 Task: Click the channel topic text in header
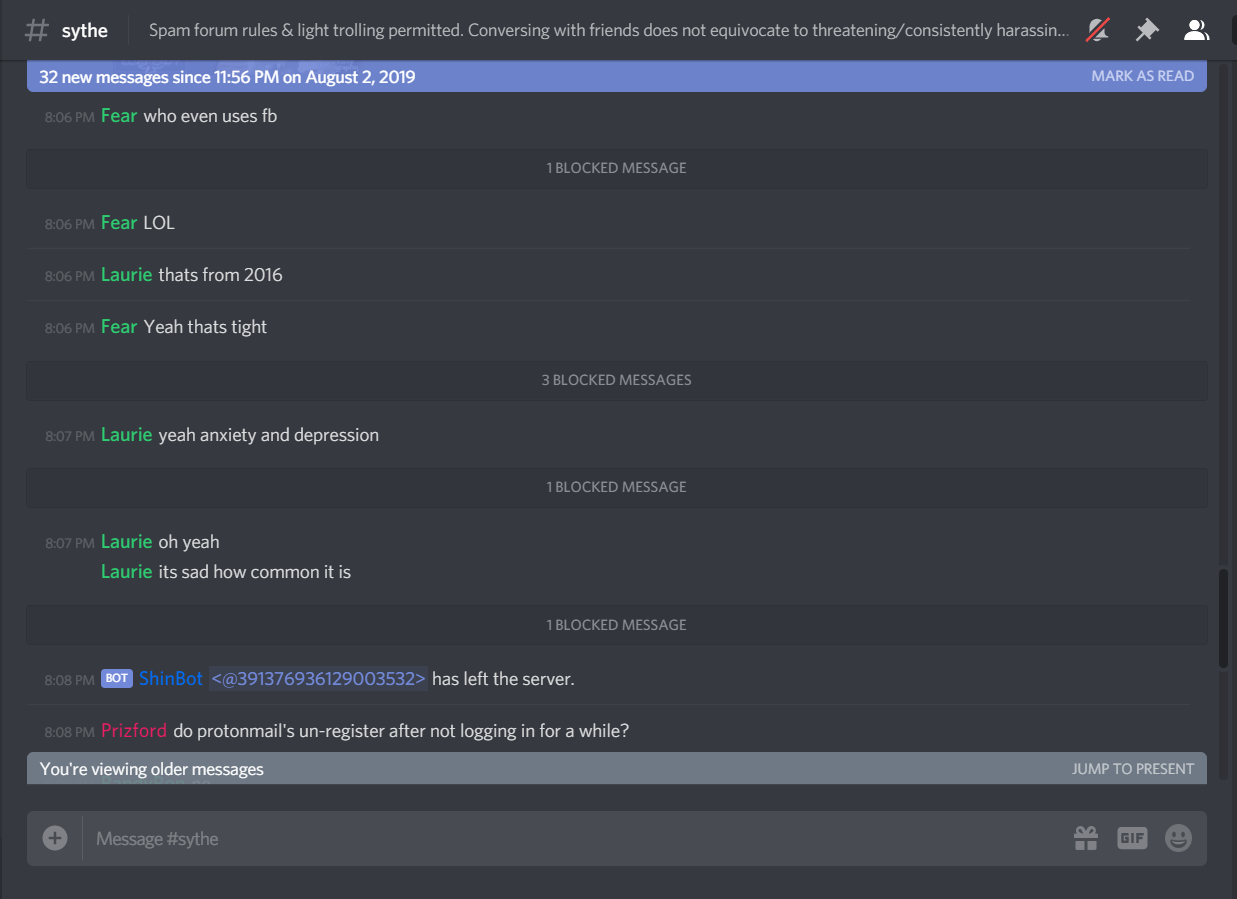609,30
